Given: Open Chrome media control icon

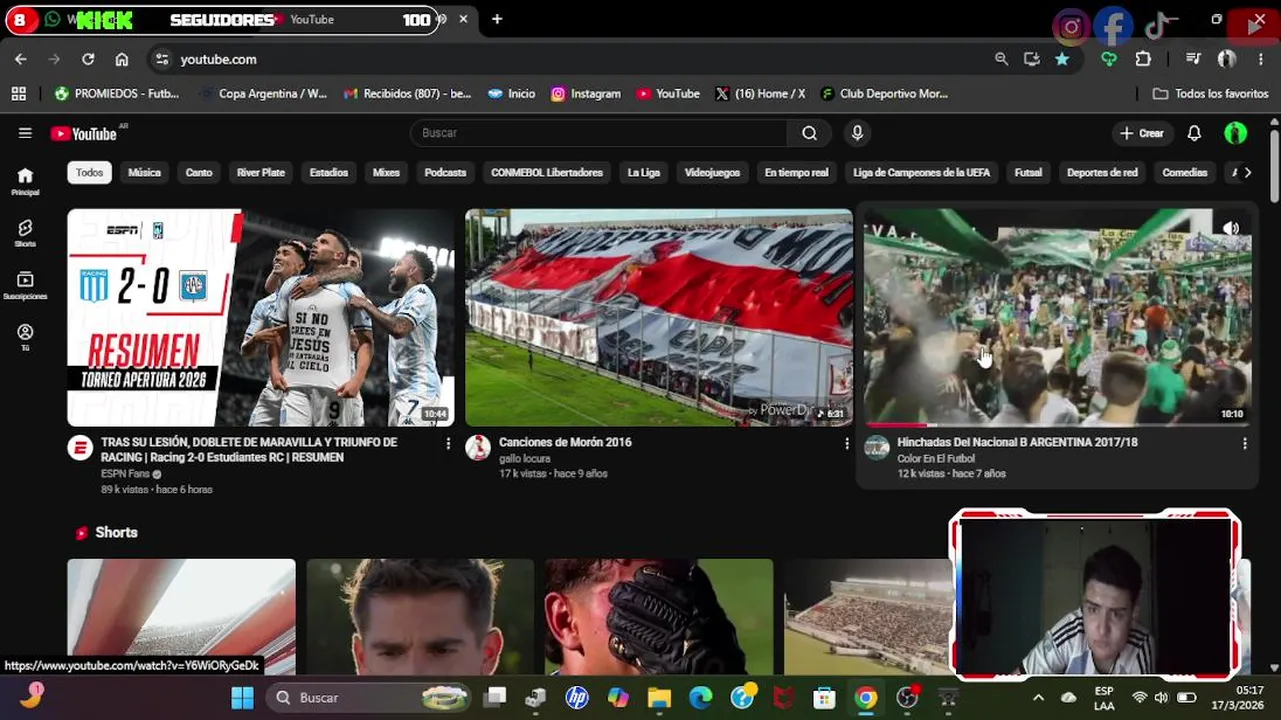Looking at the screenshot, I should [x=1193, y=59].
